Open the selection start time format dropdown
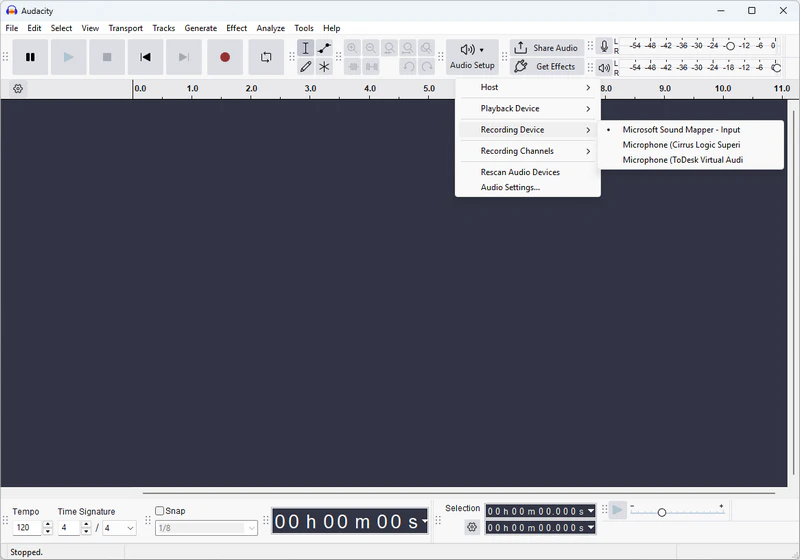This screenshot has width=800, height=560. 591,511
